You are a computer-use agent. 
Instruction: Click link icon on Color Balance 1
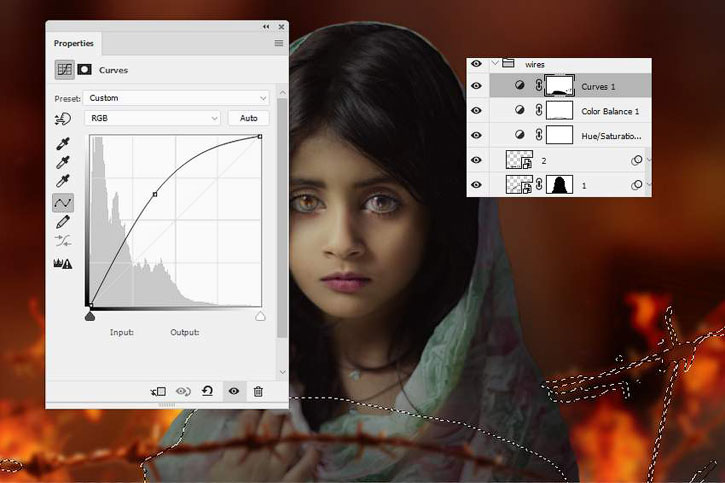pos(539,110)
